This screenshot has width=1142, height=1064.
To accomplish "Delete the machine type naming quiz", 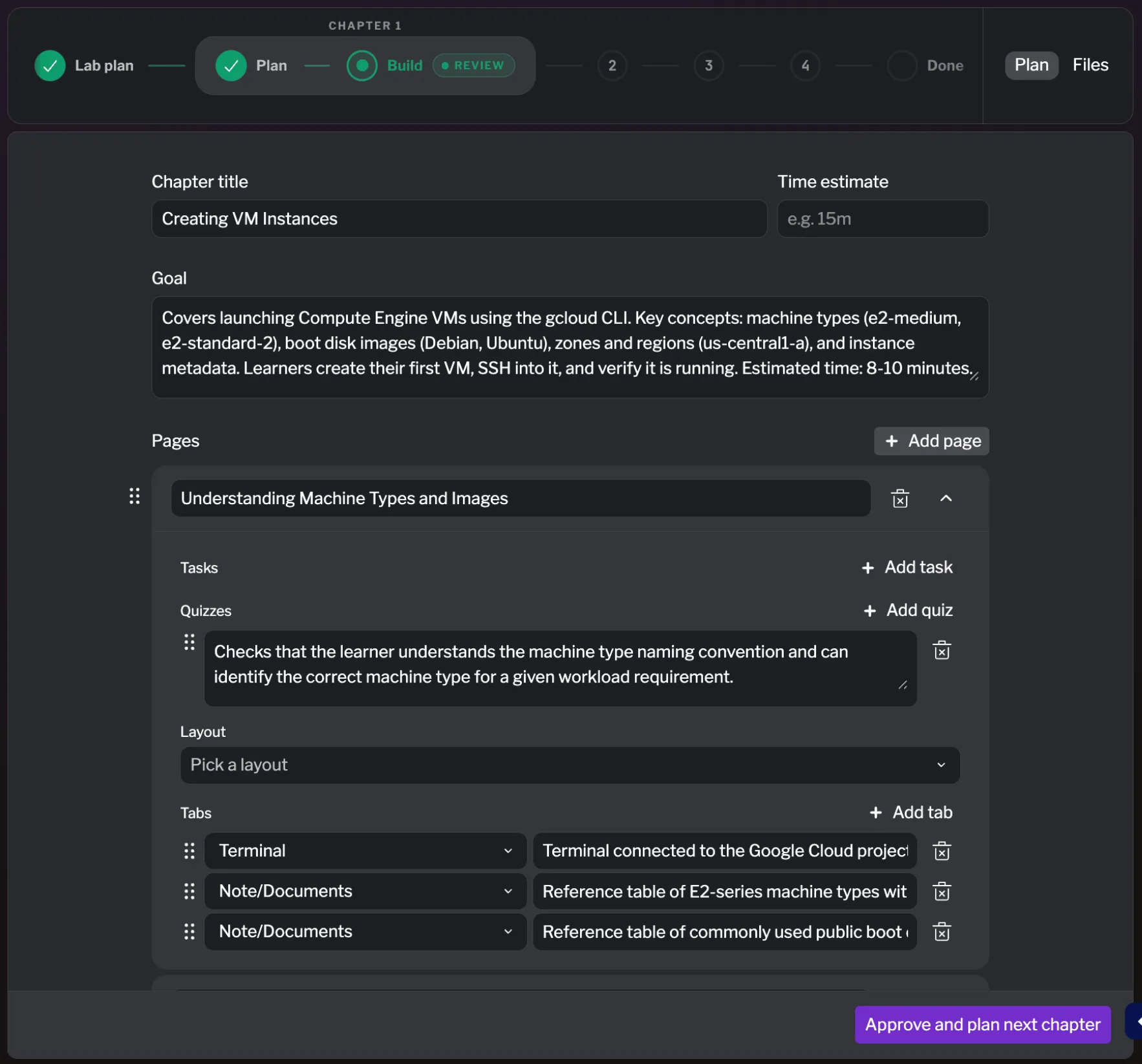I will pos(942,650).
